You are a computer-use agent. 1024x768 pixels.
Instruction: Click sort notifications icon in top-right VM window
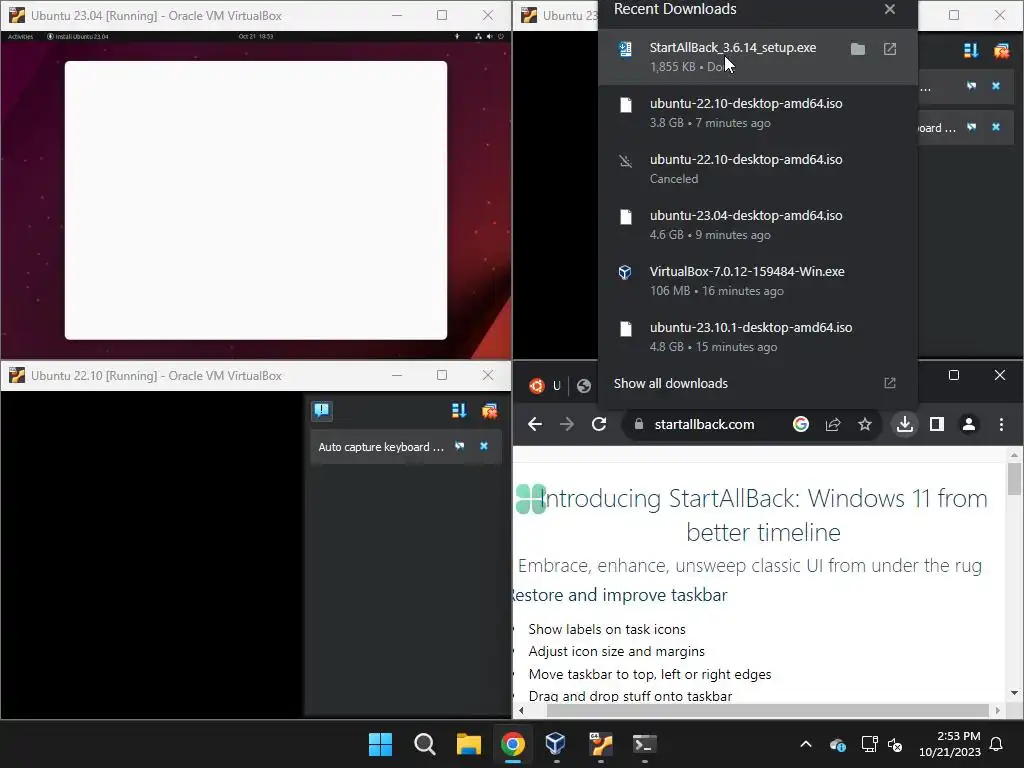click(970, 50)
